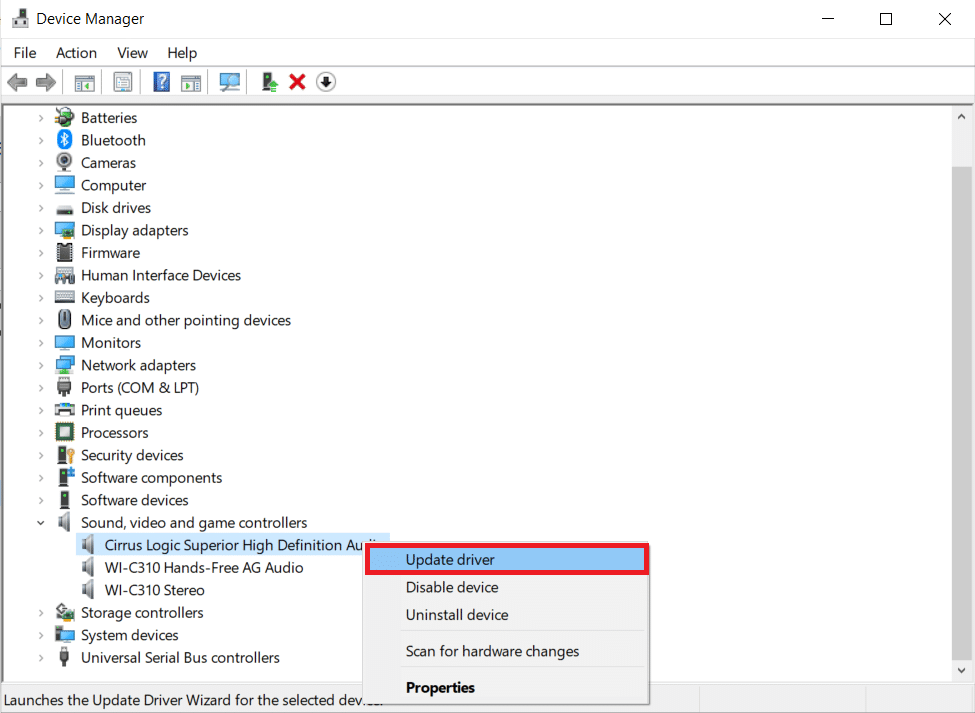
Task: Expand the Universal Serial Bus controllers node
Action: (x=41, y=658)
